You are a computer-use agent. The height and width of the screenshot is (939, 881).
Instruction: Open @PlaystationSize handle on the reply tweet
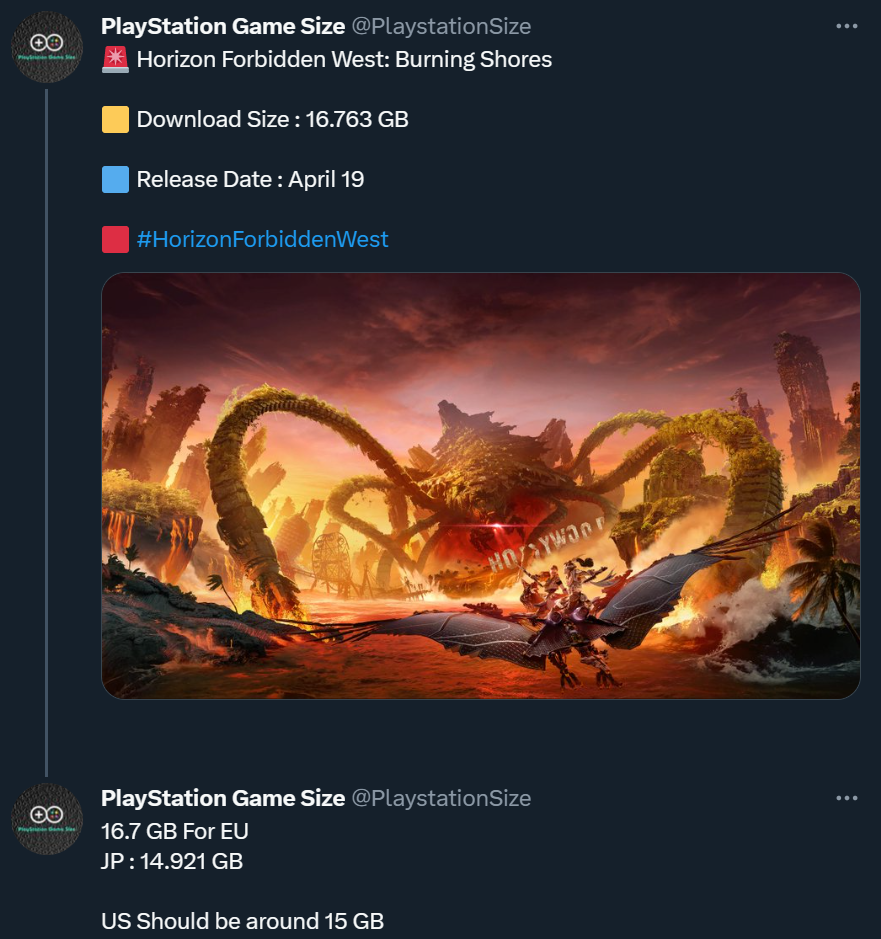coord(441,798)
